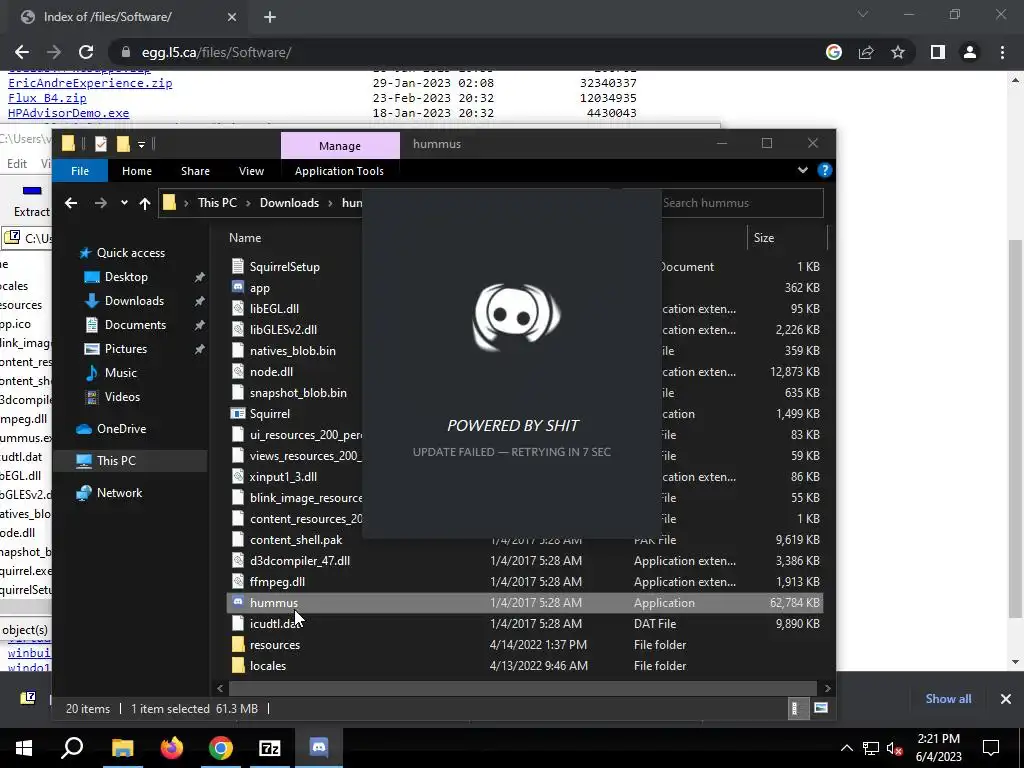Image resolution: width=1024 pixels, height=768 pixels.
Task: Select the Squirrel application file
Action: (x=270, y=414)
